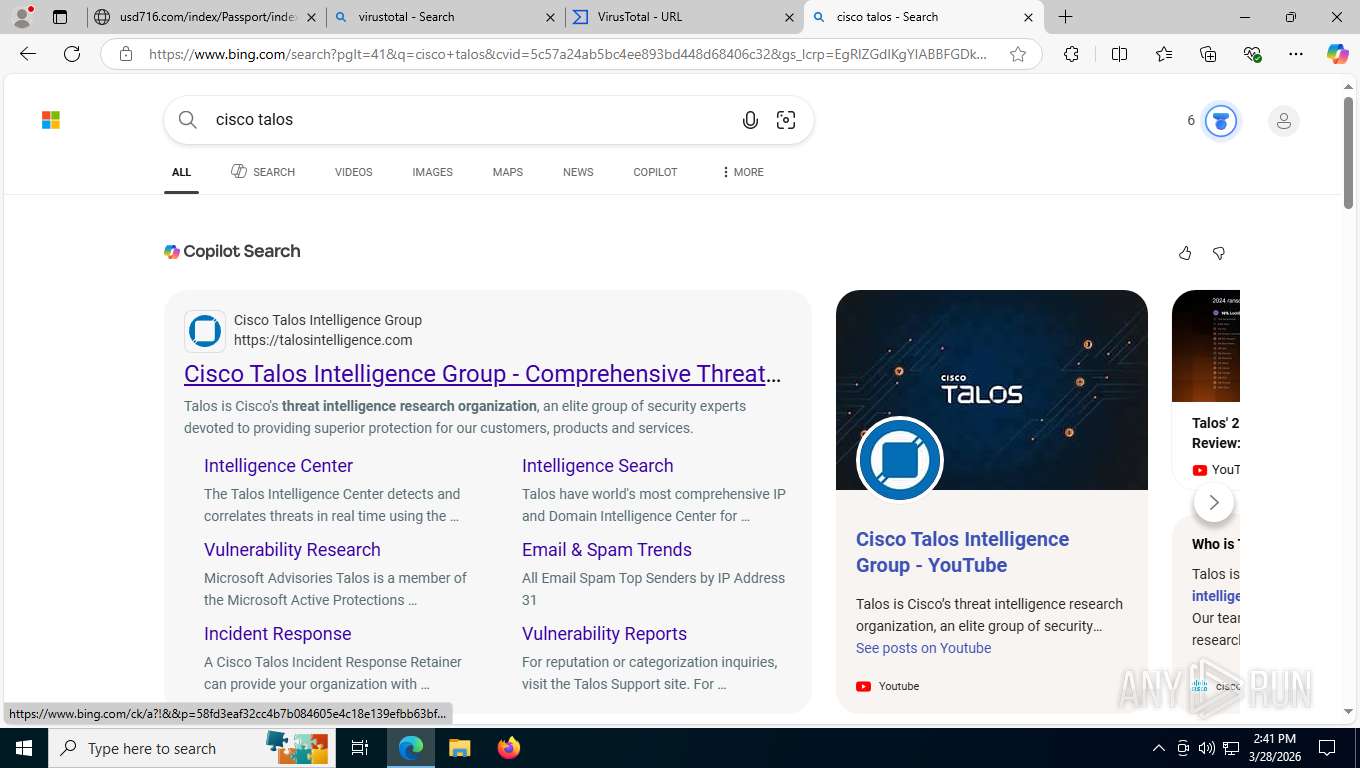Click See posts on Youtube
The image size is (1360, 768).
point(923,648)
